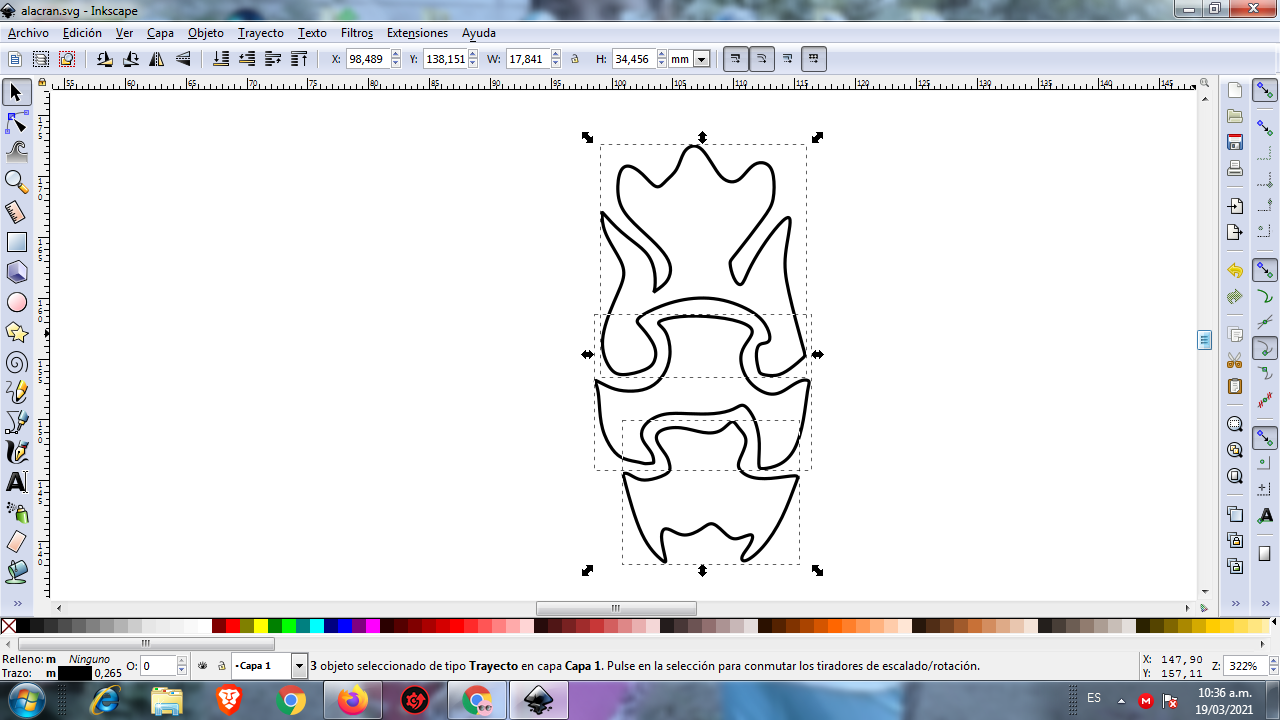Click the Print document icon
This screenshot has height=720, width=1280.
click(1235, 168)
